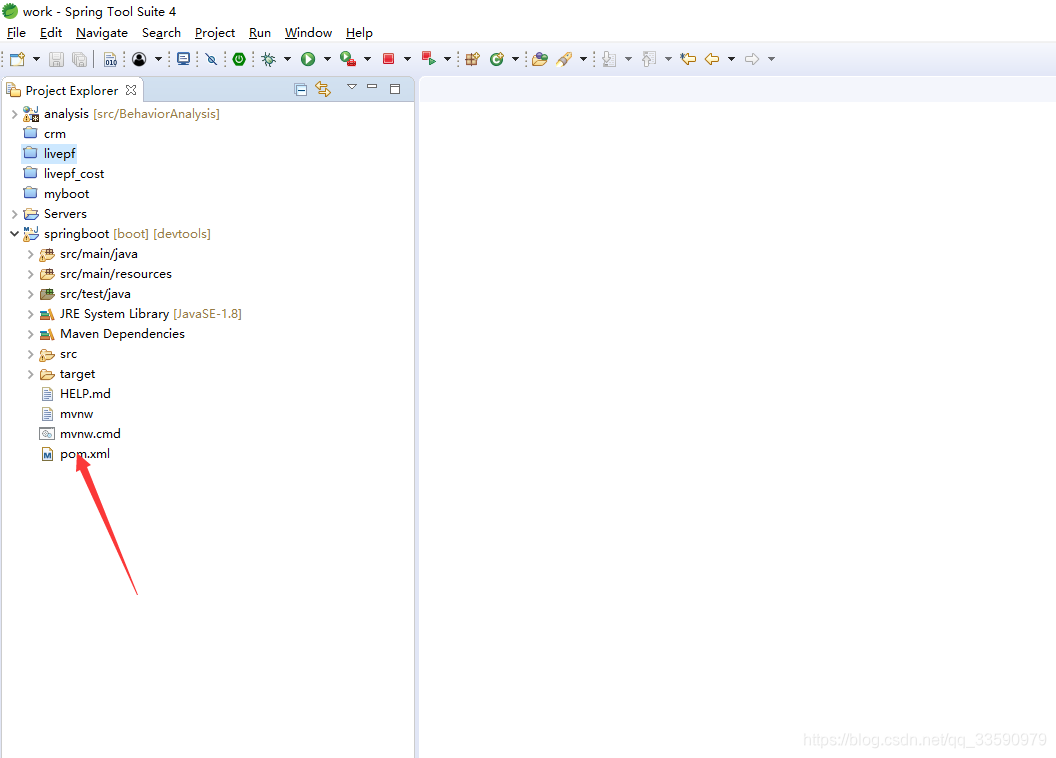Open the Help menu
The height and width of the screenshot is (758, 1056).
359,33
